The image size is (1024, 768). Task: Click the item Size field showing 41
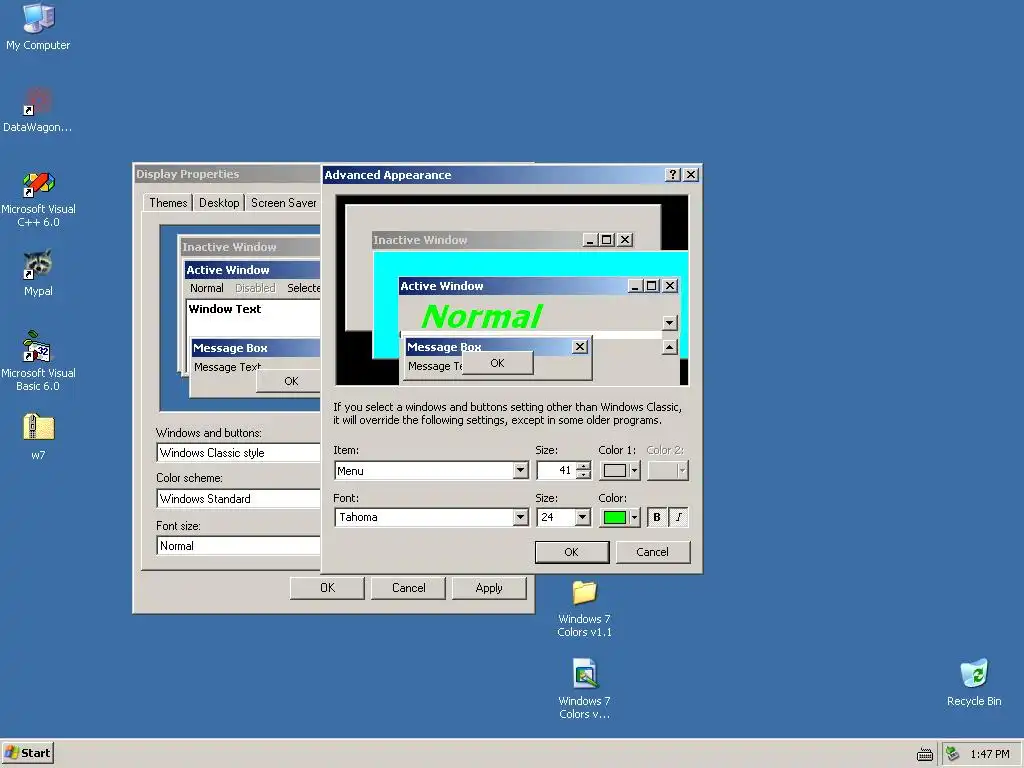(556, 470)
